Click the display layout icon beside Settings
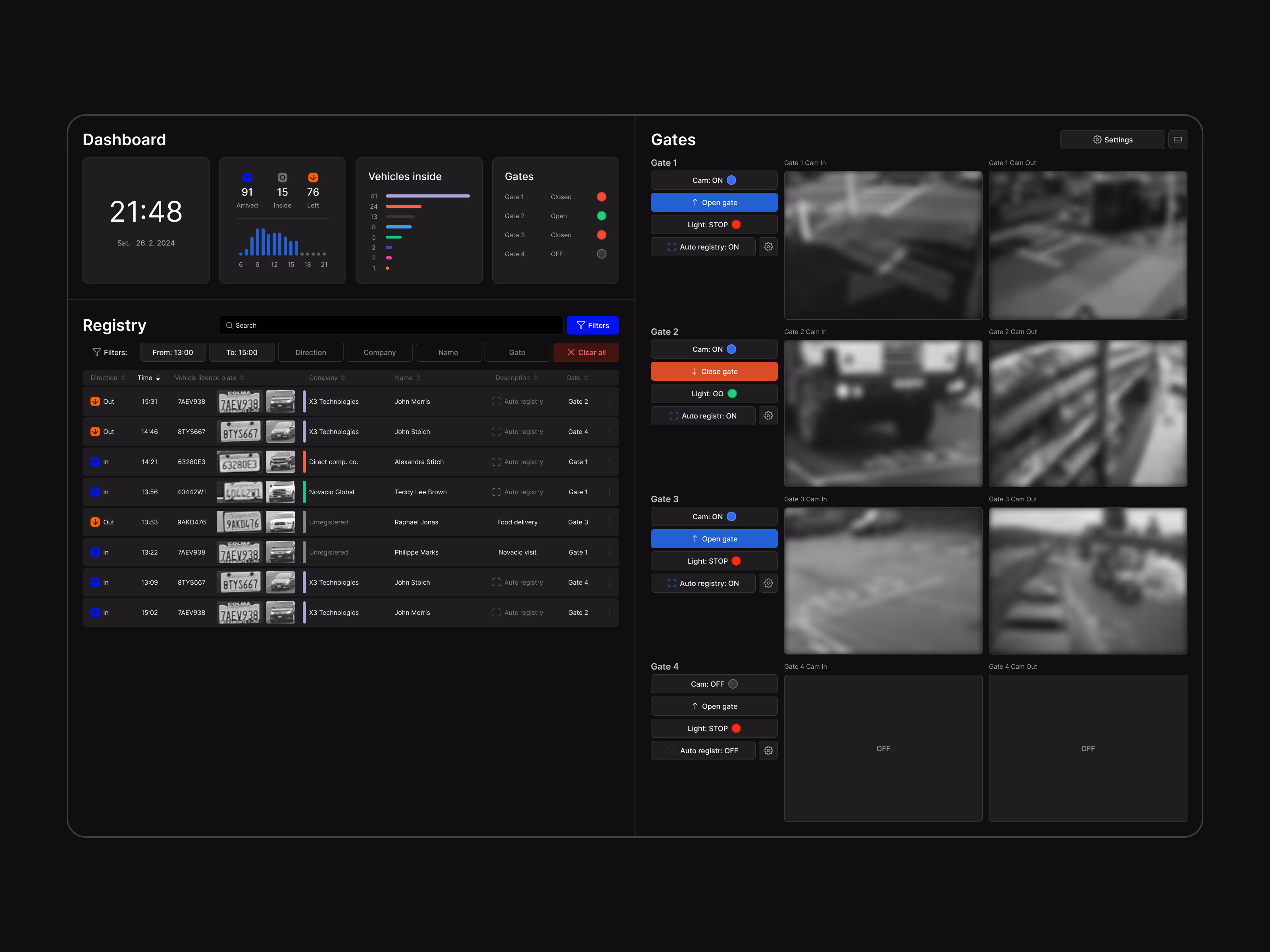The height and width of the screenshot is (952, 1270). 1177,140
